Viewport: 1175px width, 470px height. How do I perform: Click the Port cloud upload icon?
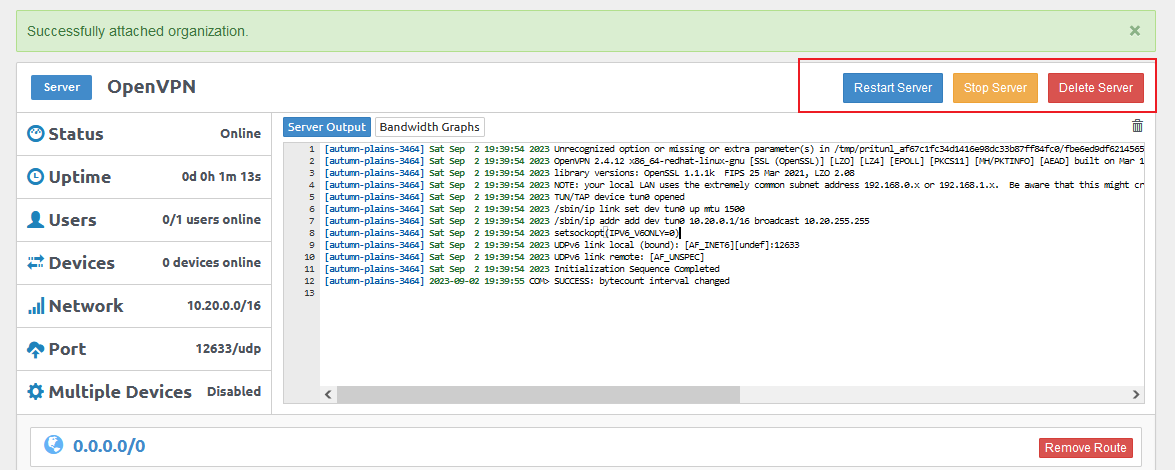tap(35, 349)
